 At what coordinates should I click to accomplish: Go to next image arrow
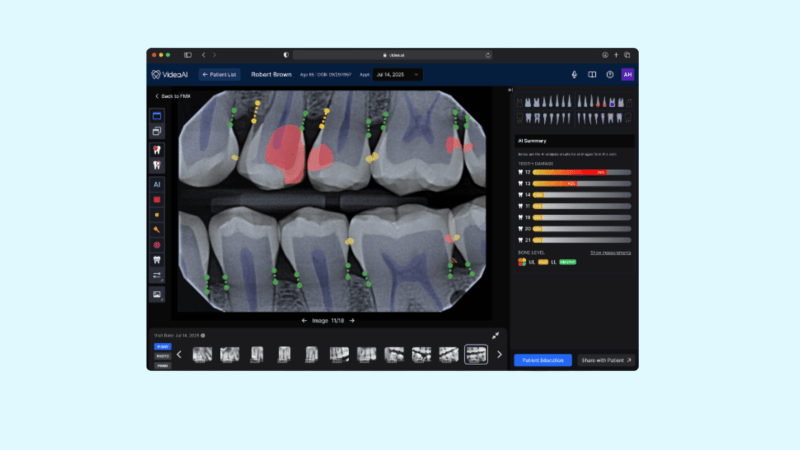pyautogui.click(x=352, y=320)
